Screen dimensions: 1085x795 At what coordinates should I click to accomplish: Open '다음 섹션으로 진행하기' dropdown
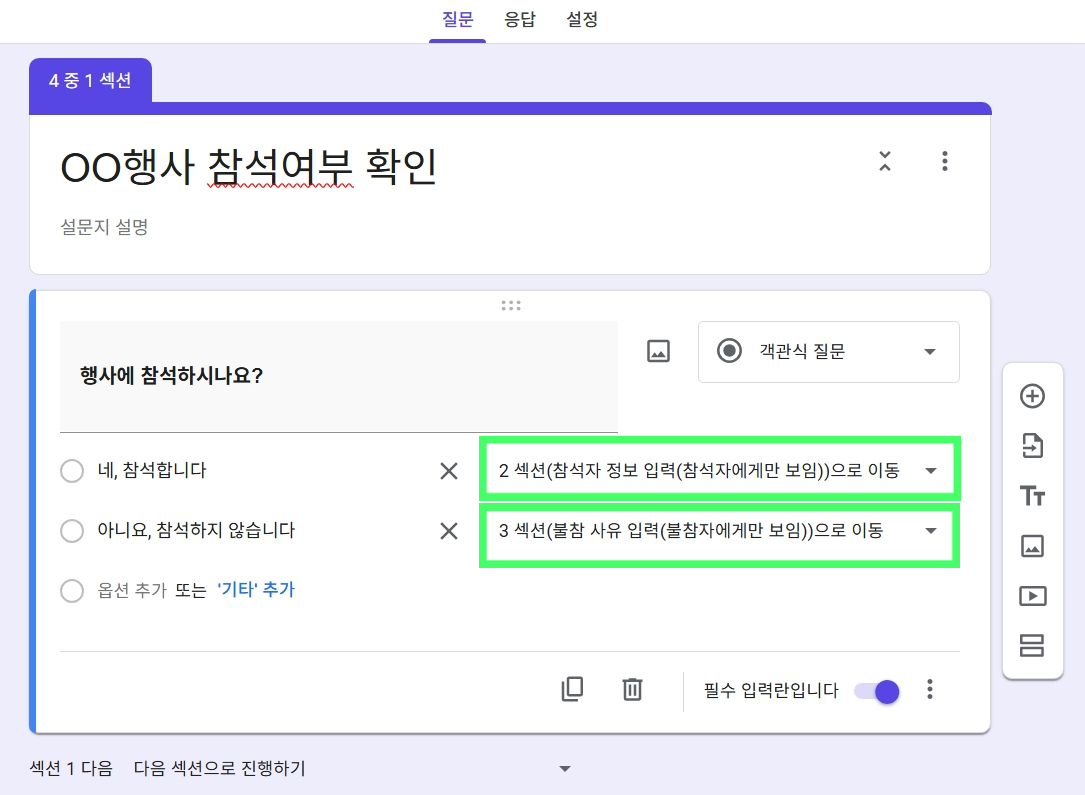352,768
